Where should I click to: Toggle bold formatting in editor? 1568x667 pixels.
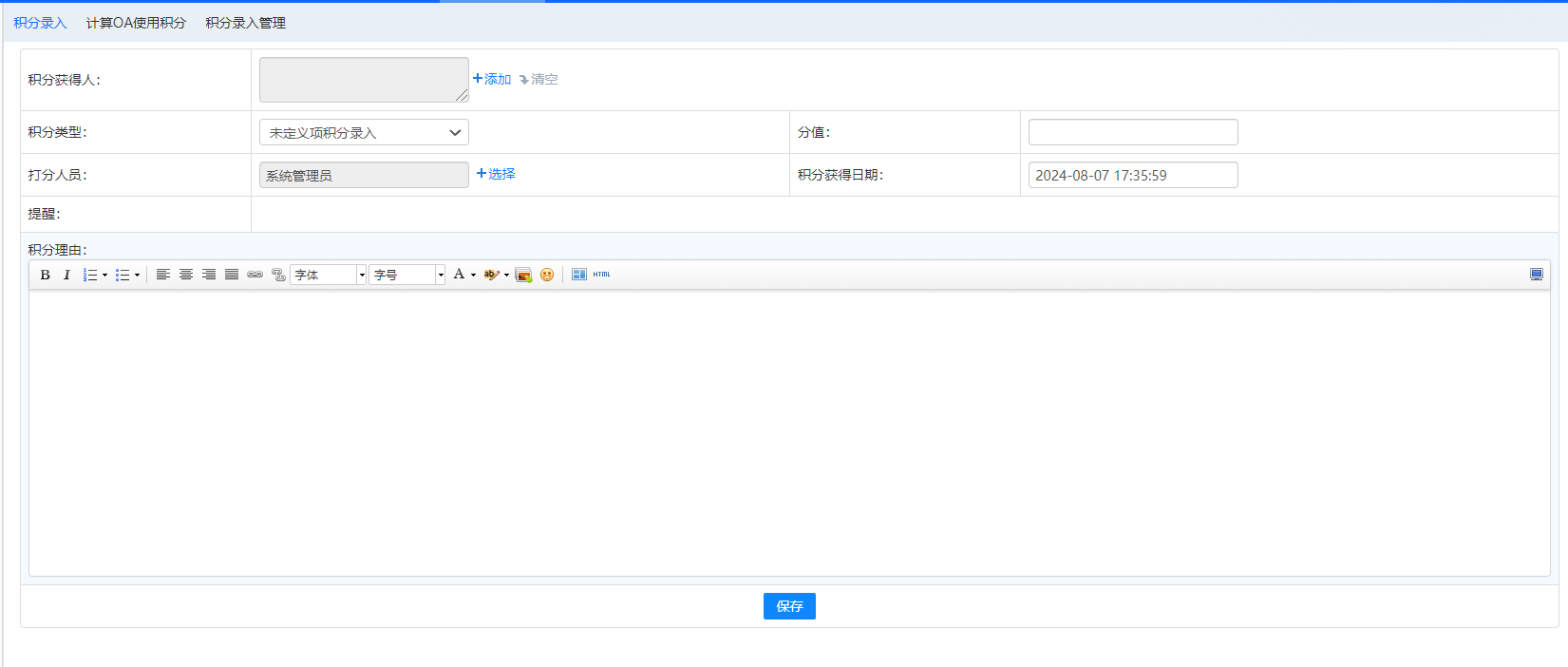[45, 275]
